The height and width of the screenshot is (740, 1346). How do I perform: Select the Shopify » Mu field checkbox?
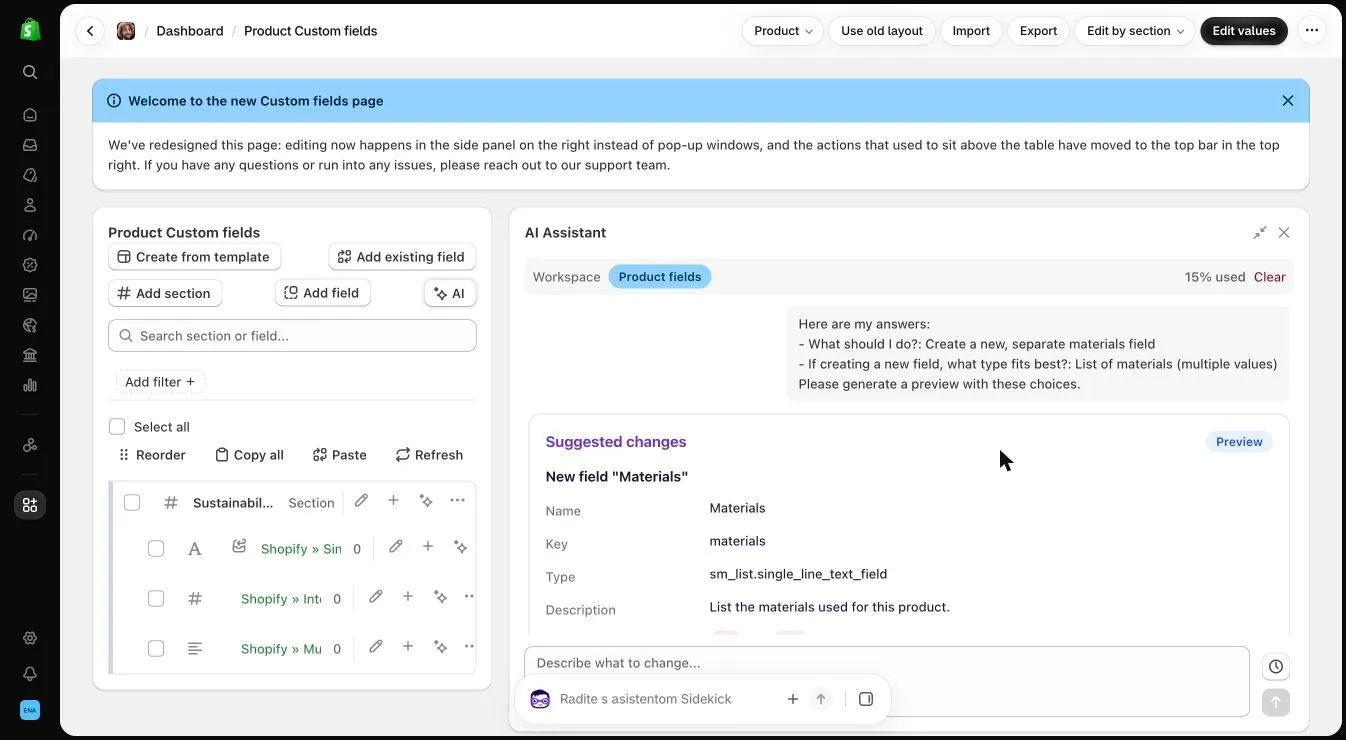156,649
